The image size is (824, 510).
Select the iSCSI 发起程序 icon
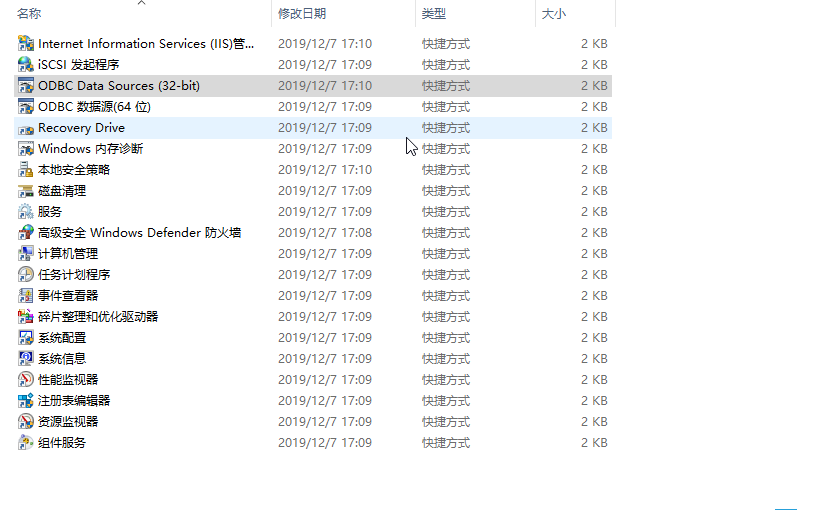click(25, 65)
